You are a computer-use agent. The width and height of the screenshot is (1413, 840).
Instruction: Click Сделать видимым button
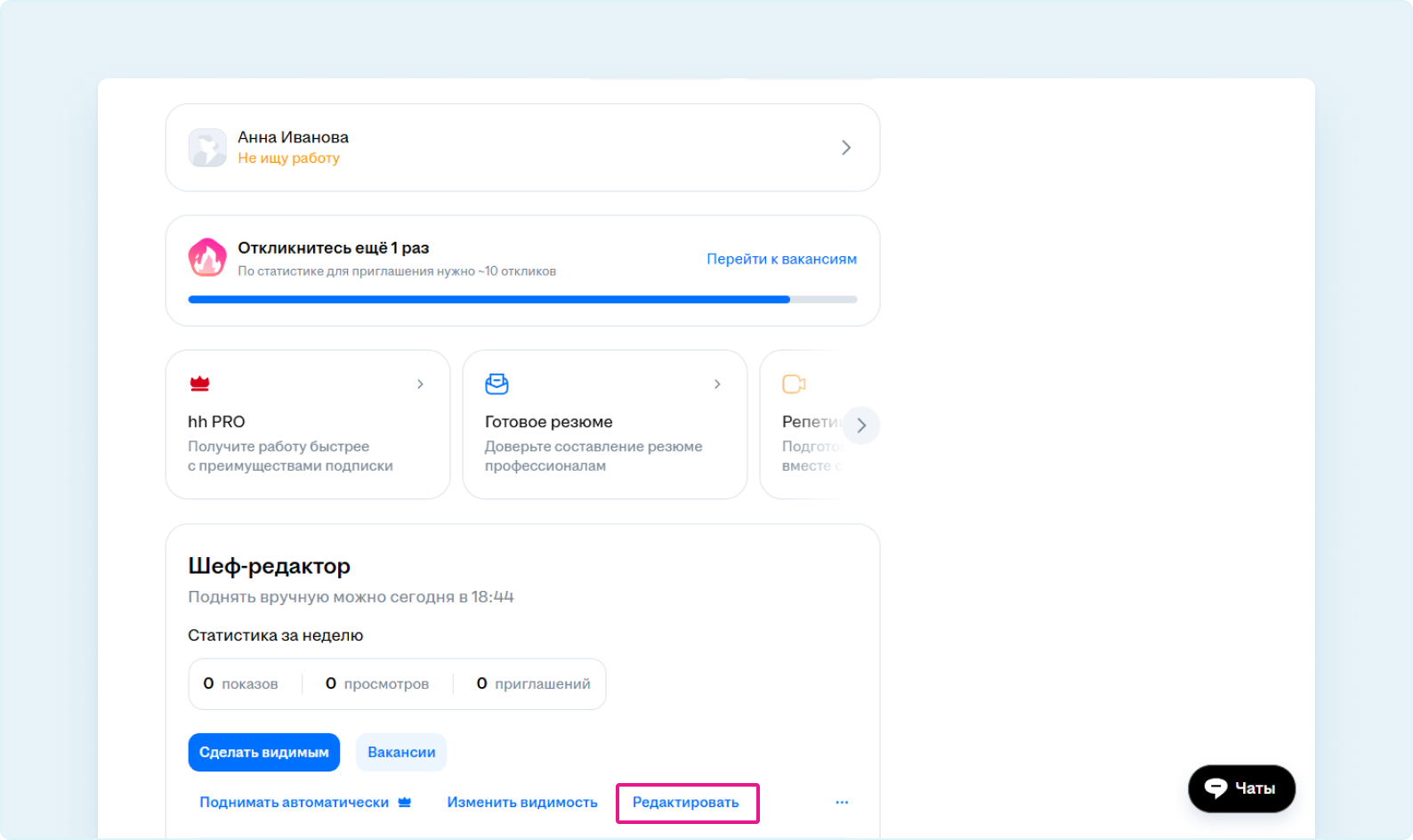264,753
